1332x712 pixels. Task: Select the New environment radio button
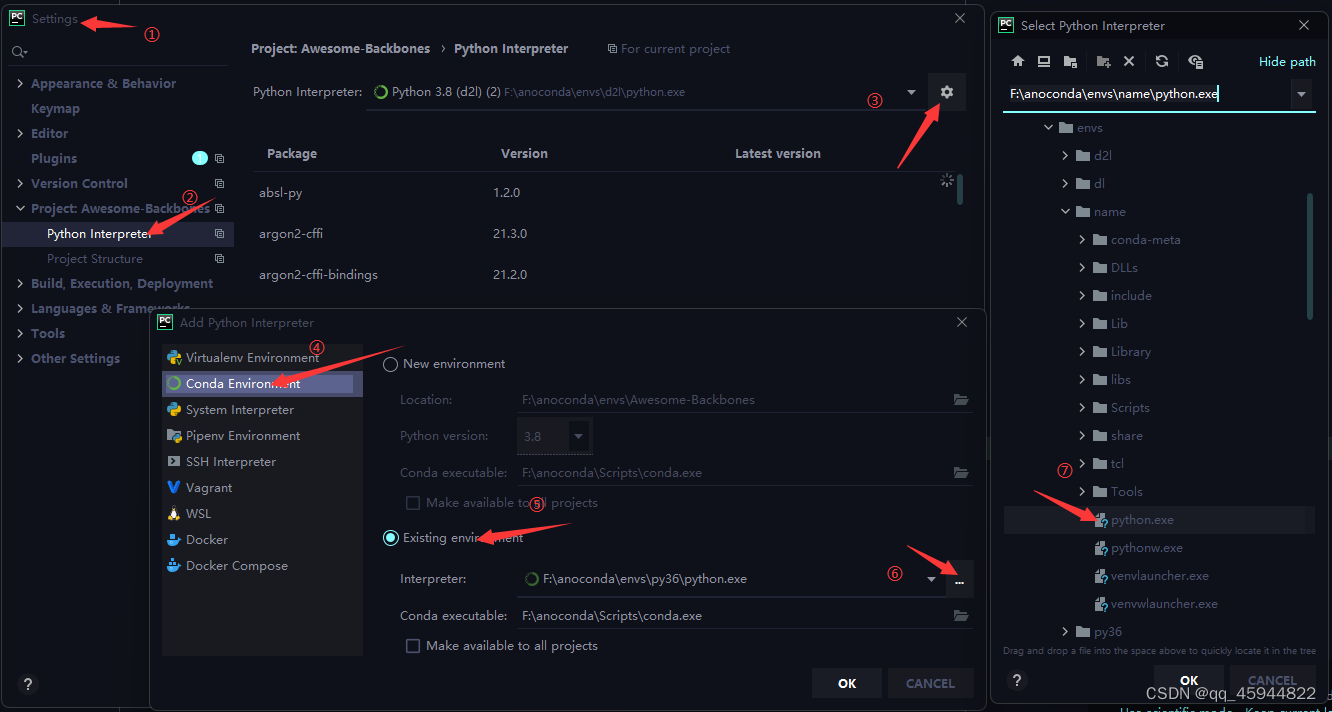[x=391, y=364]
